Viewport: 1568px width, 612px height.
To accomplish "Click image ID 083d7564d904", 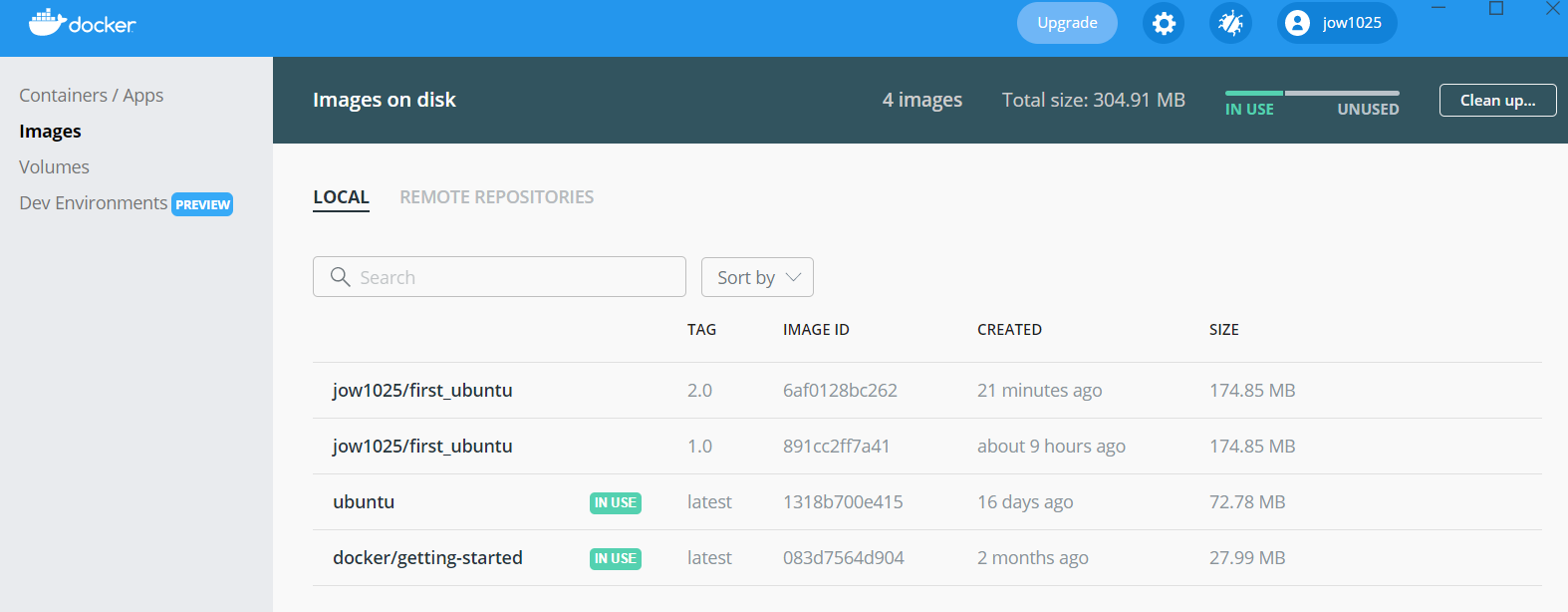I will point(844,558).
